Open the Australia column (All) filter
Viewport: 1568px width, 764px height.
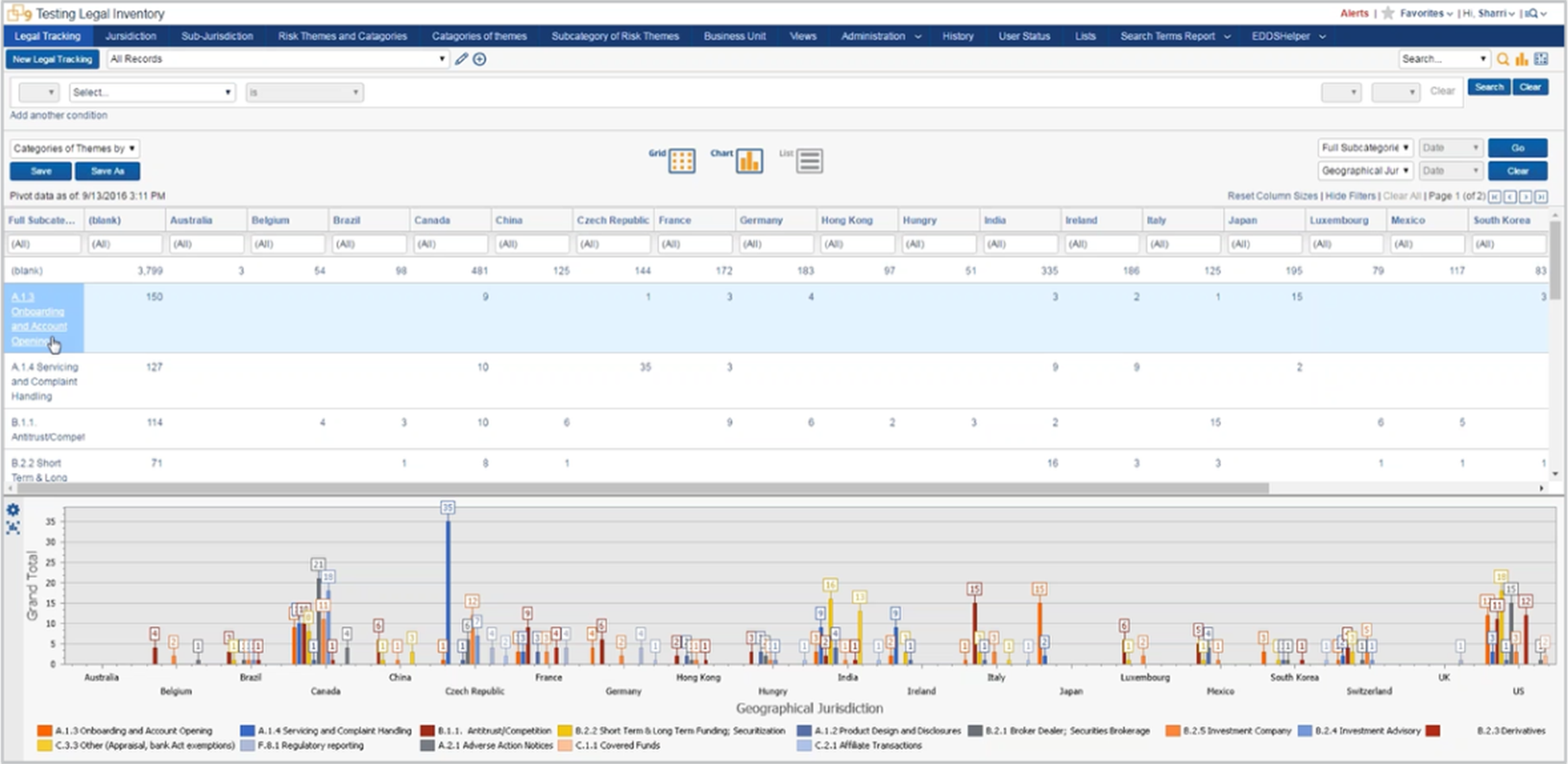click(x=206, y=243)
